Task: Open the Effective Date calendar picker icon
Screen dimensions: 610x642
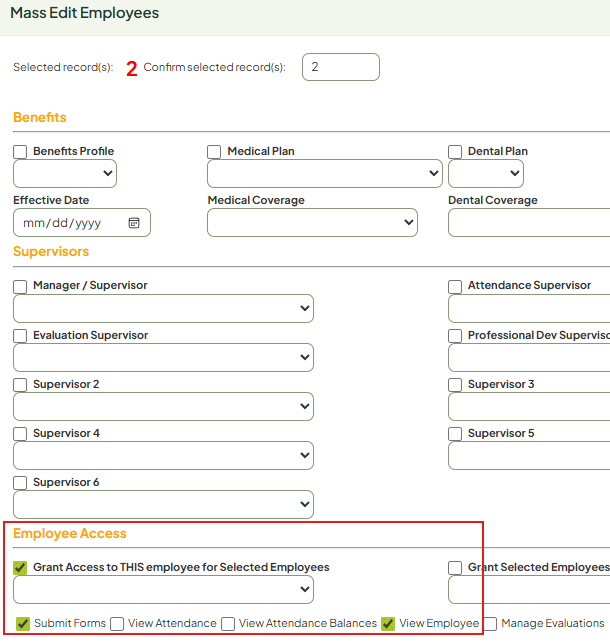Action: pos(134,223)
